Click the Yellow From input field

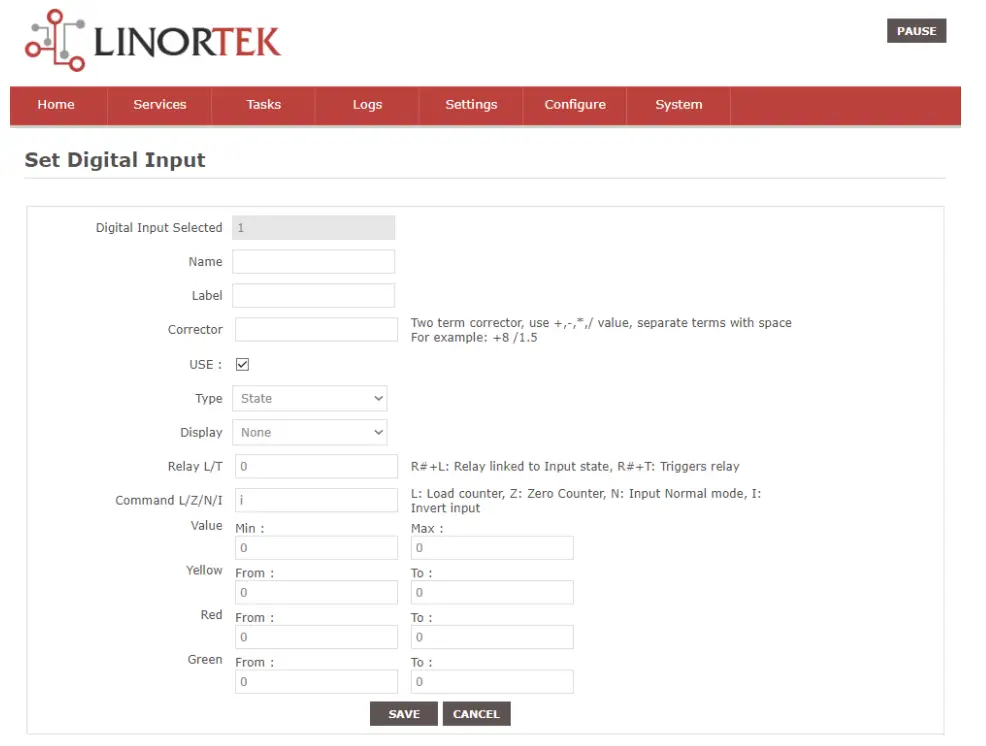[316, 592]
